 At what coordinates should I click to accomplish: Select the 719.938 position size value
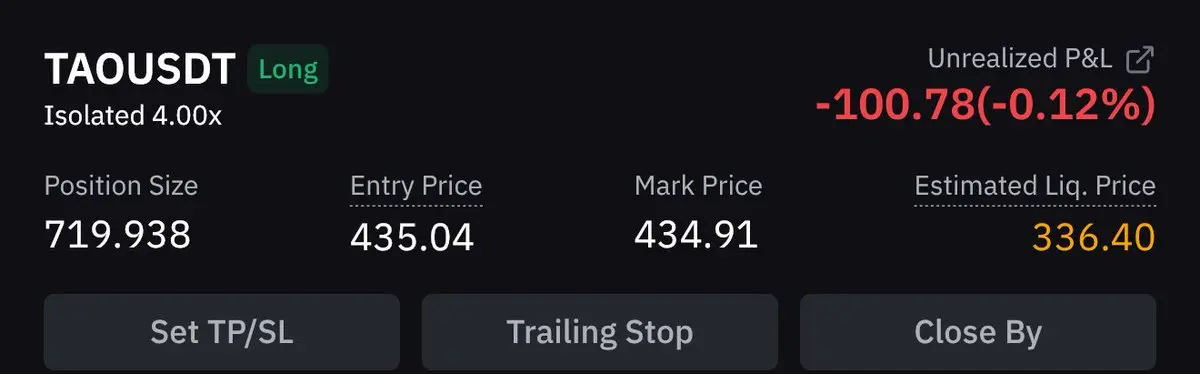click(x=118, y=235)
